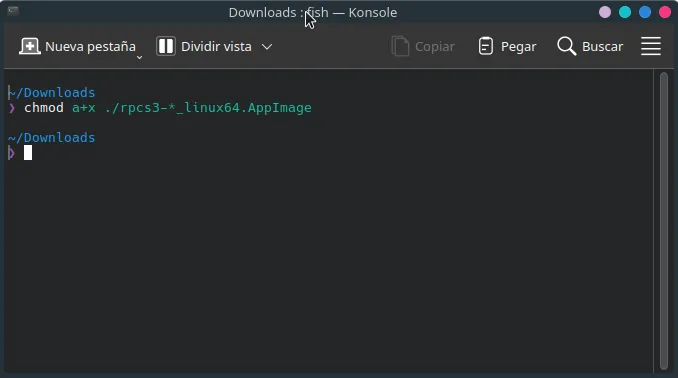Click the Dividir vista label
Viewport: 678px width, 378px height.
216,47
